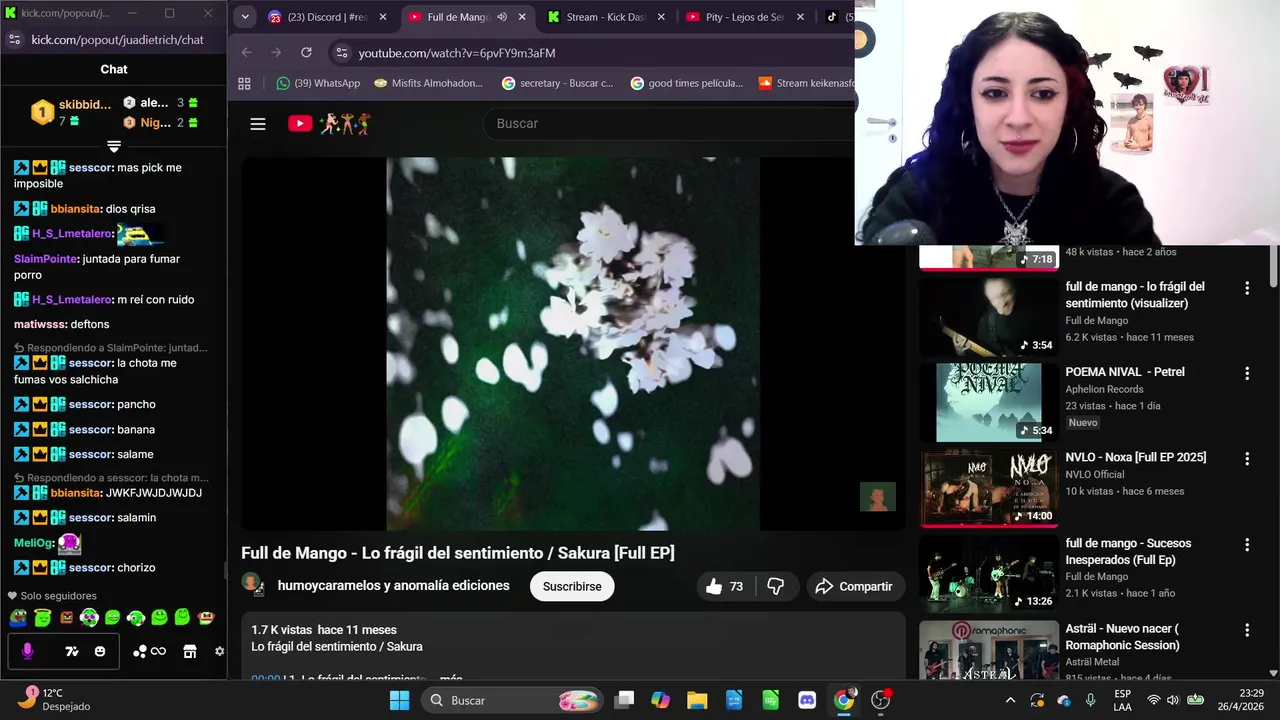Click the Suscribirse button
1280x720 pixels.
[572, 587]
